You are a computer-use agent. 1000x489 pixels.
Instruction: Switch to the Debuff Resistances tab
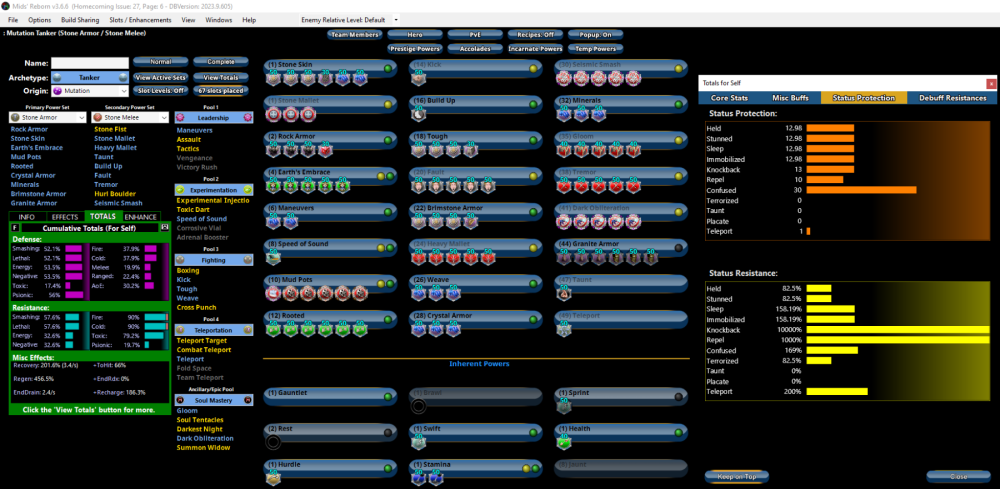(951, 98)
